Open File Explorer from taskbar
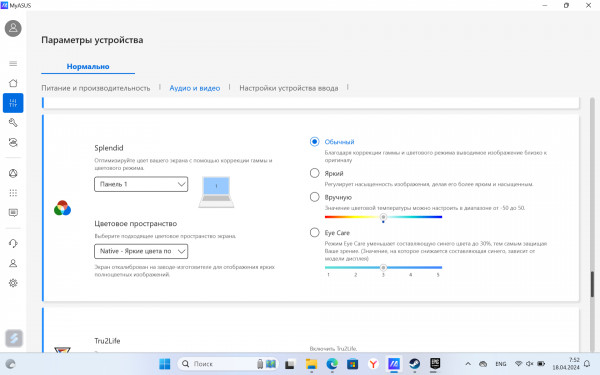The image size is (600, 375). [x=311, y=364]
